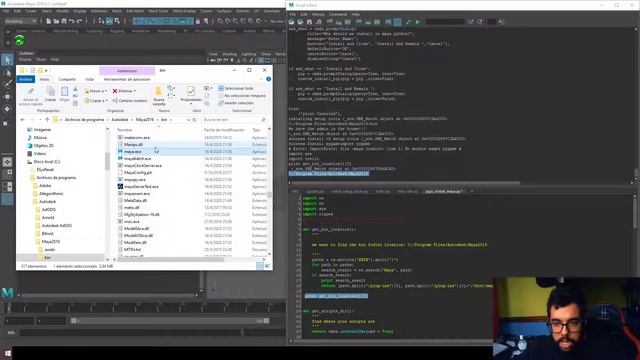Add a new script tab with plus button
Viewport: 640px width, 360px height.
(x=472, y=191)
